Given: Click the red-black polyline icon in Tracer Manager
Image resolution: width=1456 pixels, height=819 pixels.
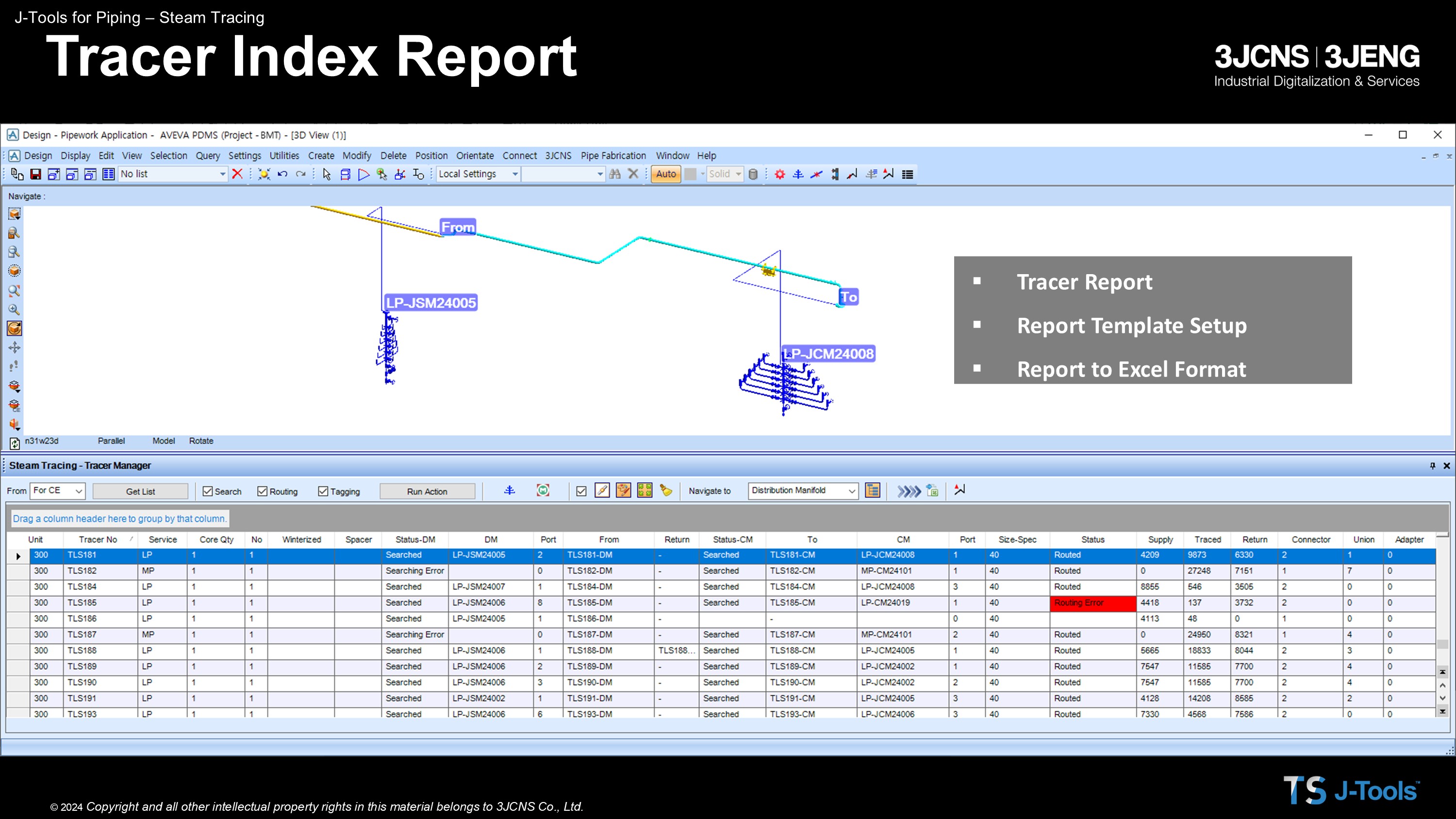Looking at the screenshot, I should (959, 490).
